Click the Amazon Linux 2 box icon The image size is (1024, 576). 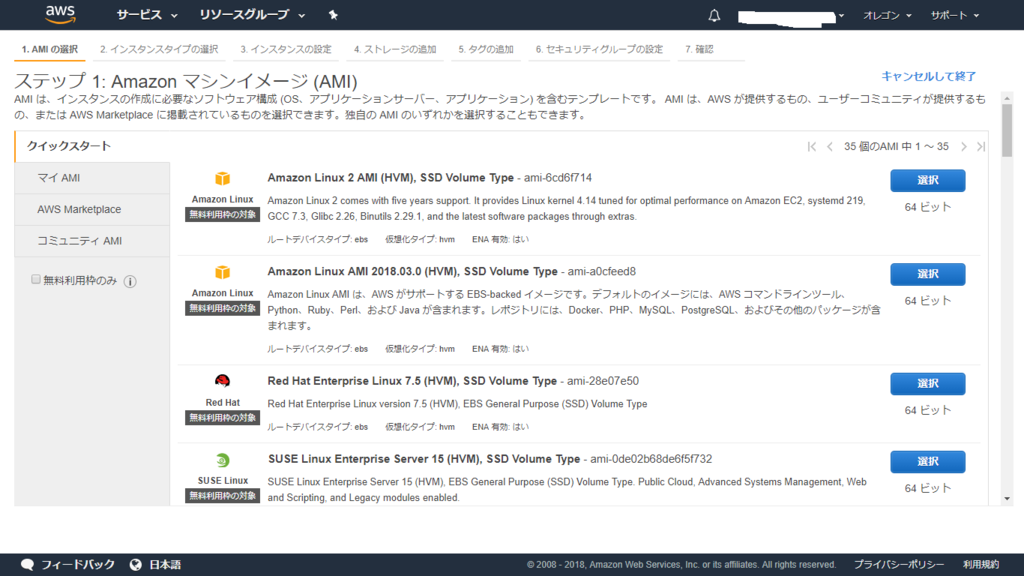coord(223,178)
